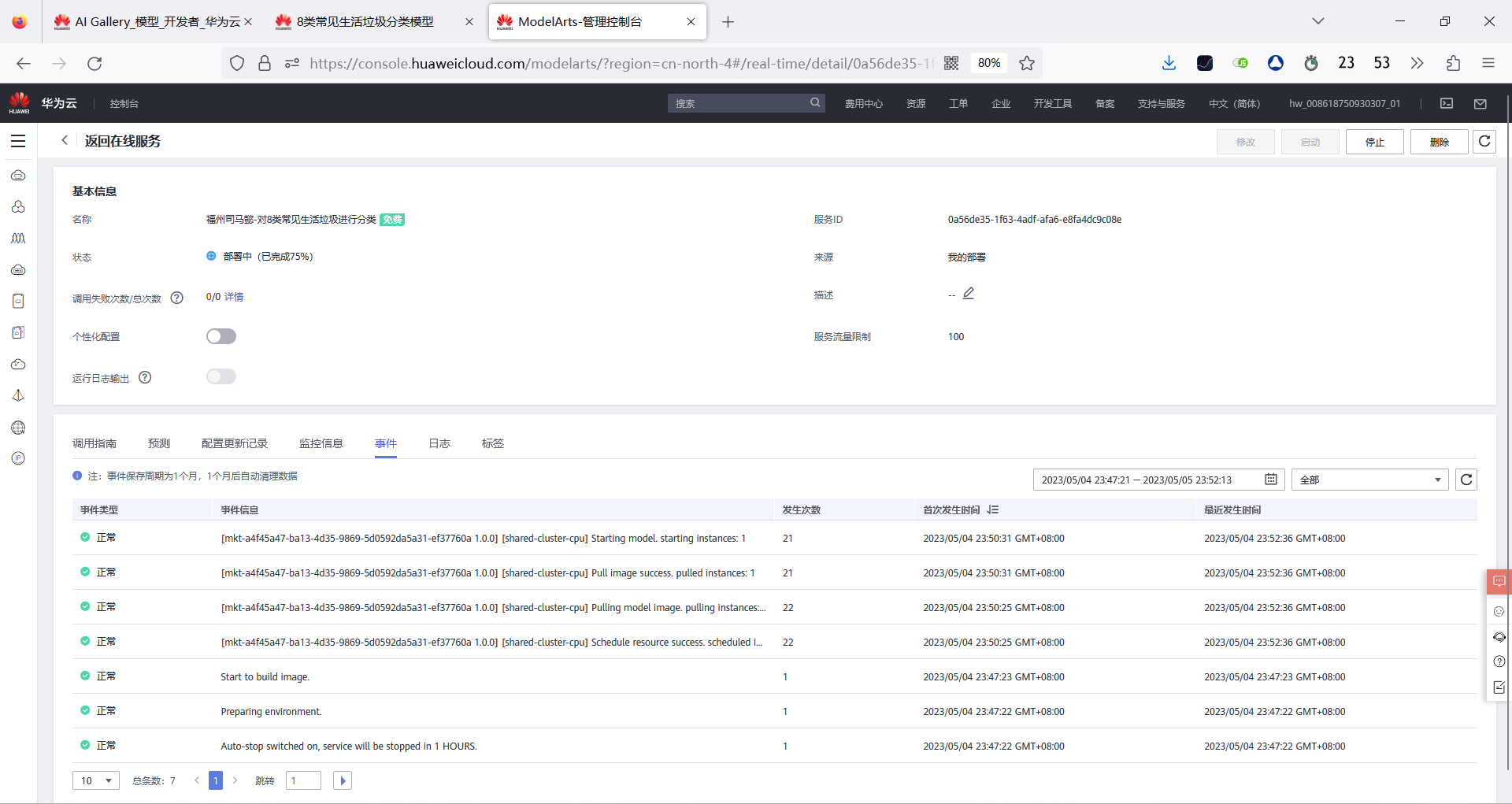Switch to 8类常见生活垃圾分类模型 browser tab
This screenshot has height=804, width=1512.
pos(373,21)
